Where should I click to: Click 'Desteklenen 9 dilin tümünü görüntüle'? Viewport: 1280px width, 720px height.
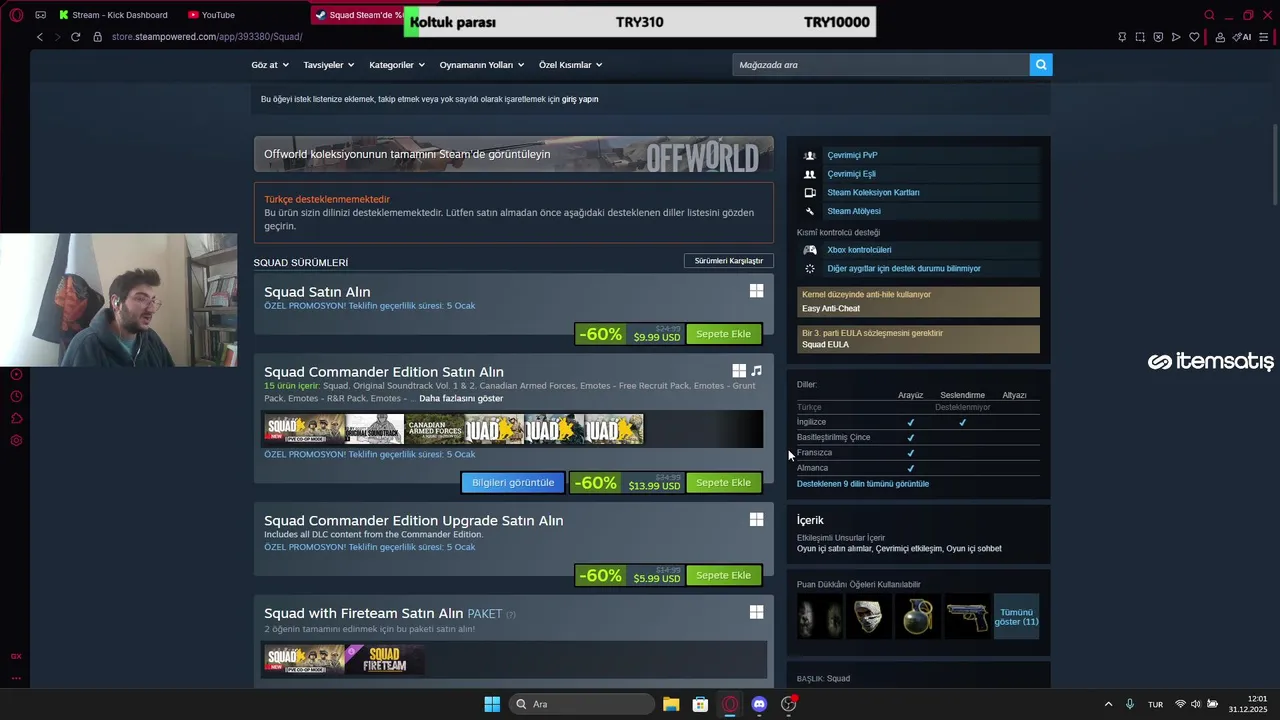[863, 484]
